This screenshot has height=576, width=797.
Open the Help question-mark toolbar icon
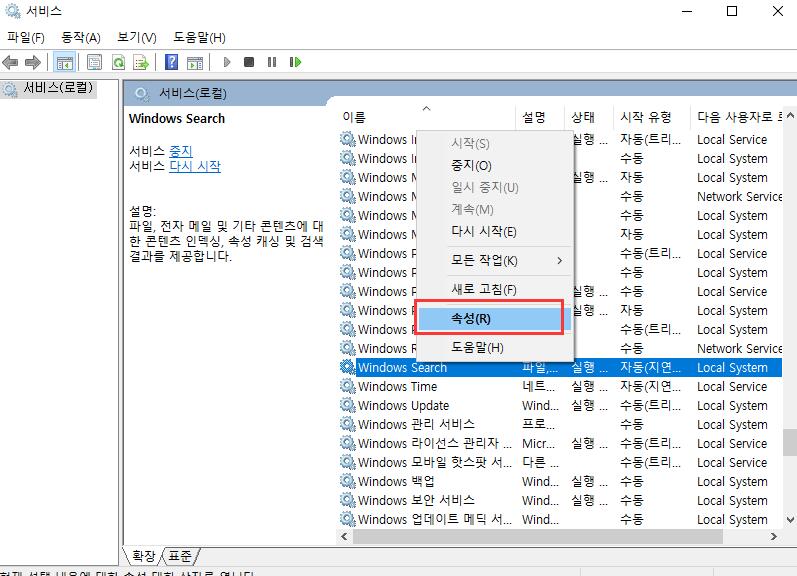(x=172, y=62)
